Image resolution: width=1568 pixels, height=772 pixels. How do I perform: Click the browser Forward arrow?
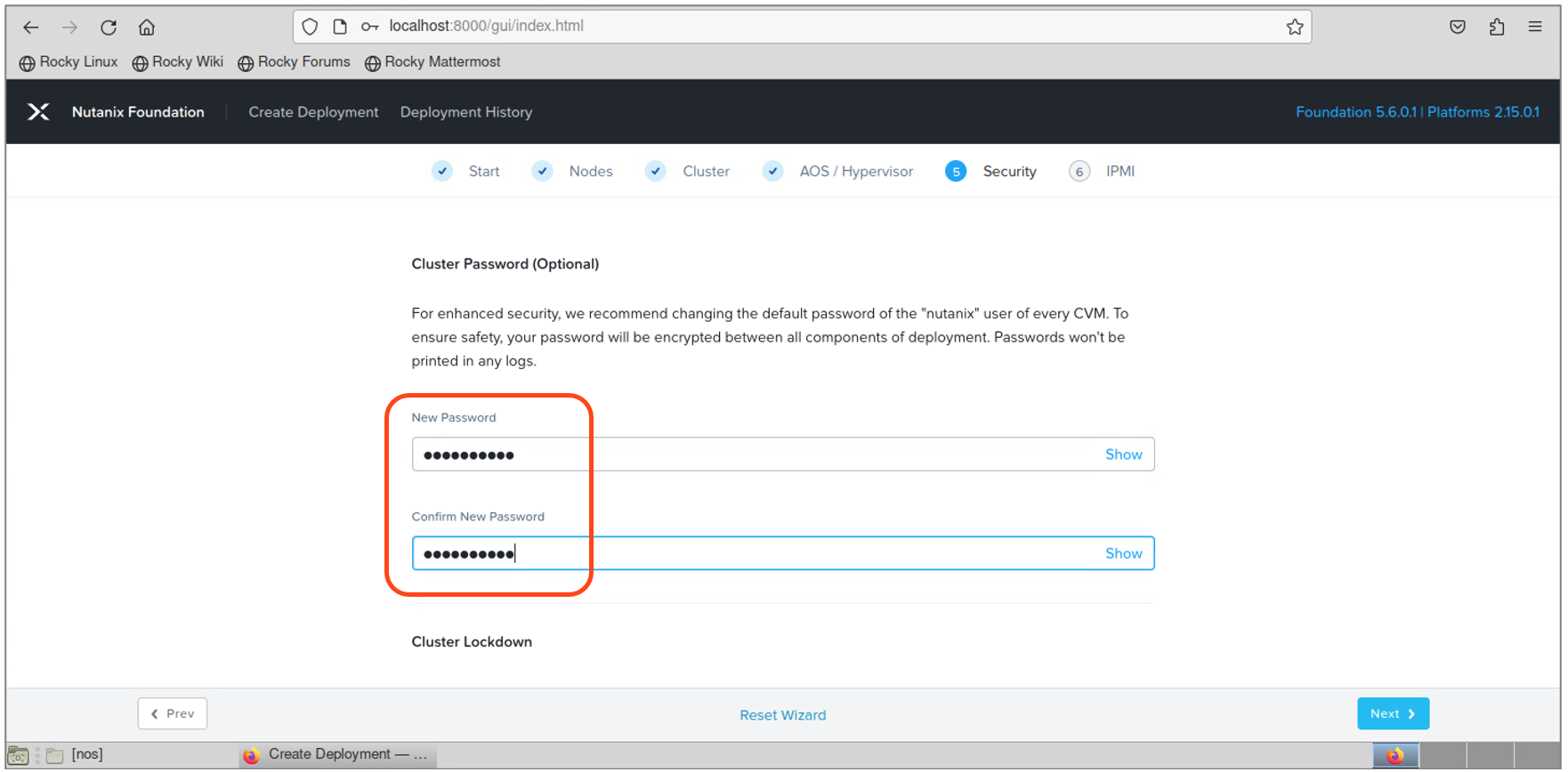click(69, 28)
